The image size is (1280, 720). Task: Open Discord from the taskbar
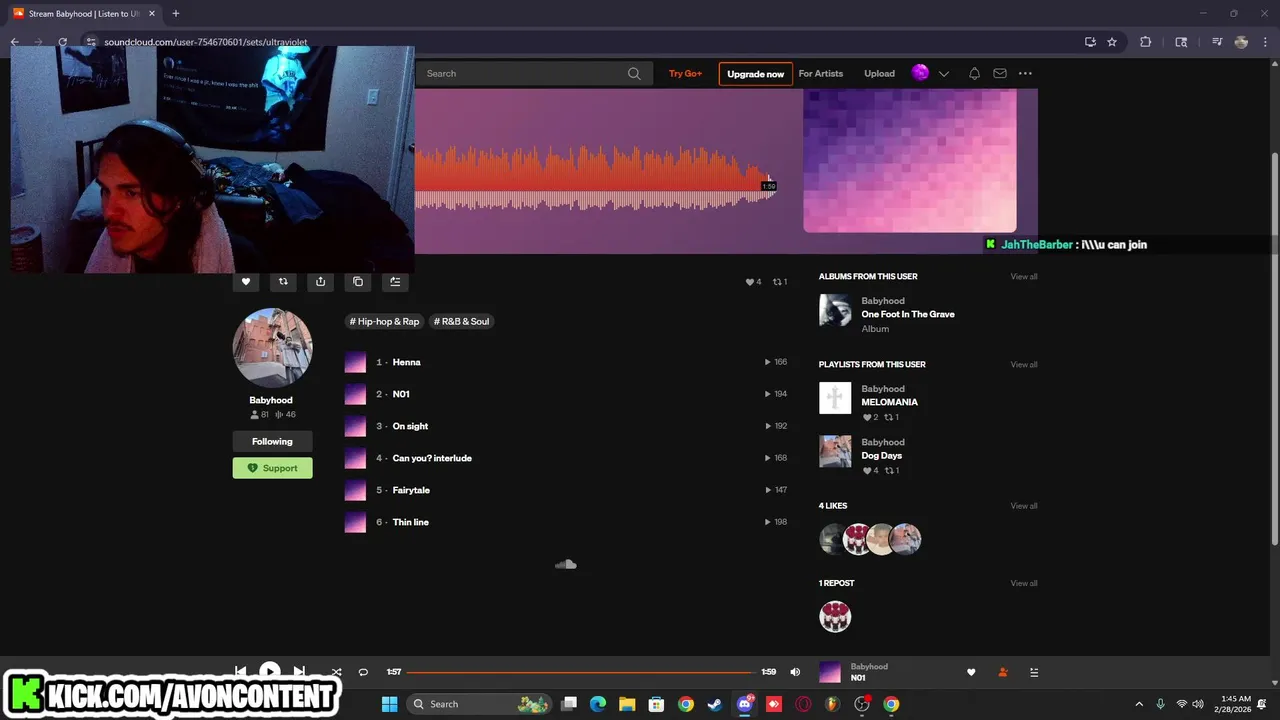pos(744,704)
